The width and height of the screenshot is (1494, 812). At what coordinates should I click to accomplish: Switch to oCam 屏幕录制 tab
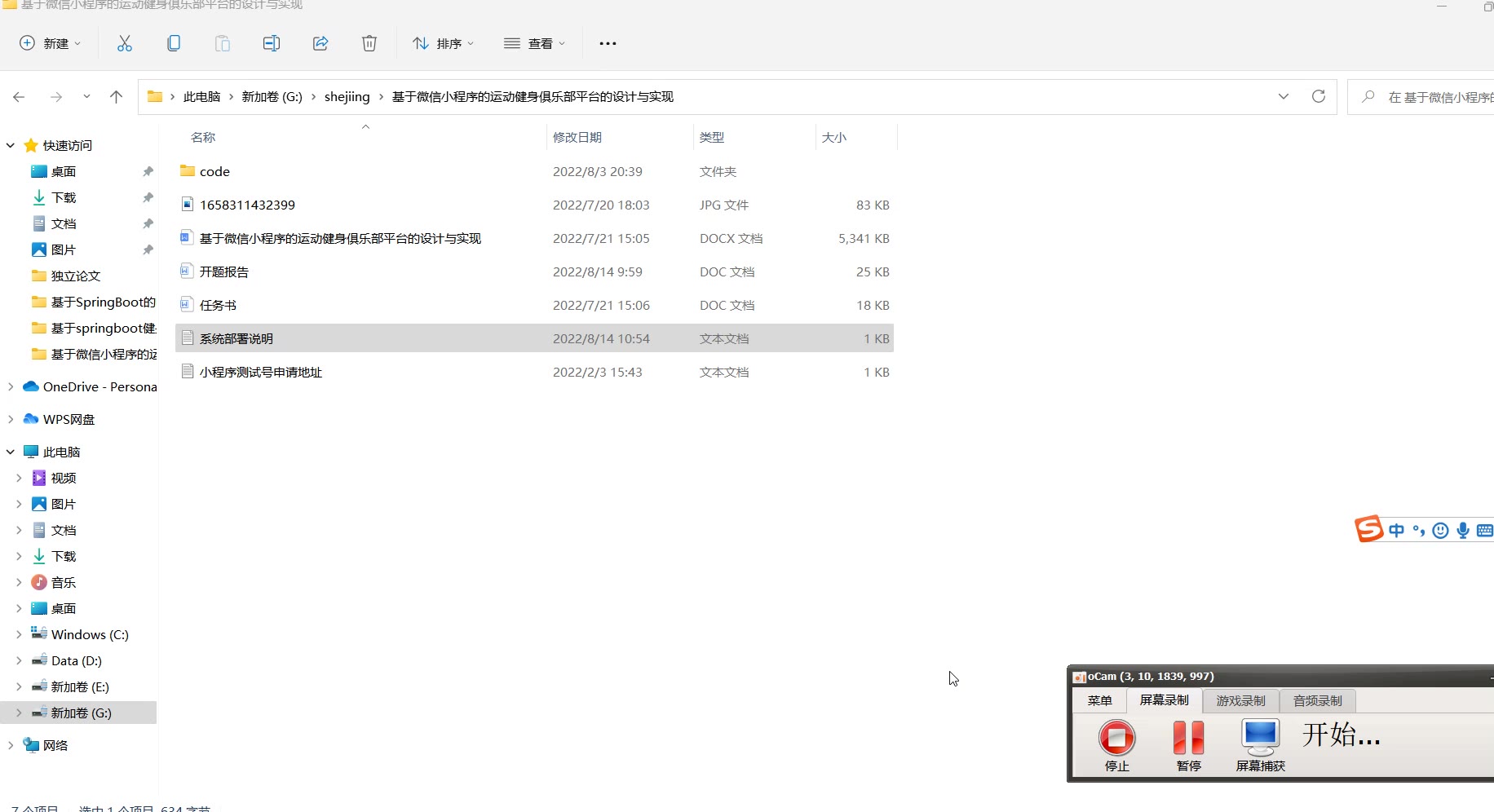[1165, 699]
